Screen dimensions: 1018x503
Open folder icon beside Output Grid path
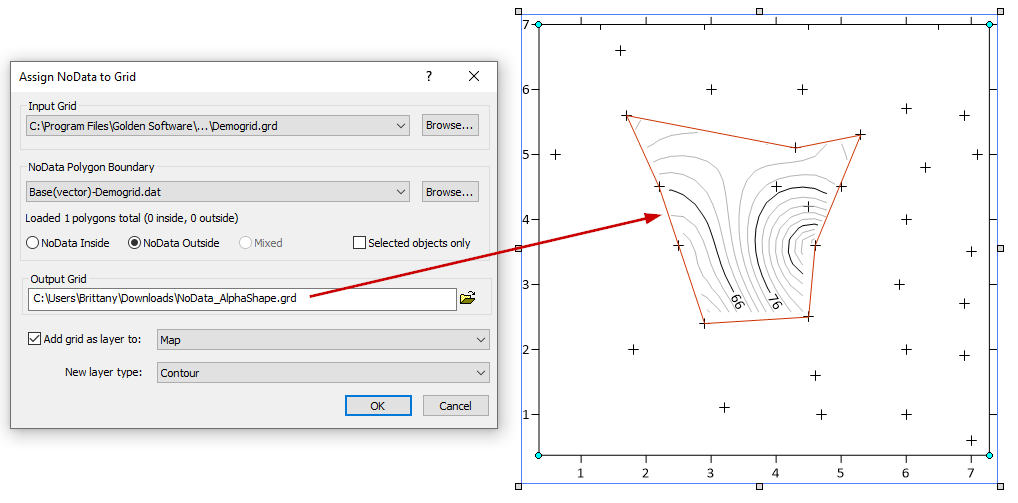pos(467,299)
